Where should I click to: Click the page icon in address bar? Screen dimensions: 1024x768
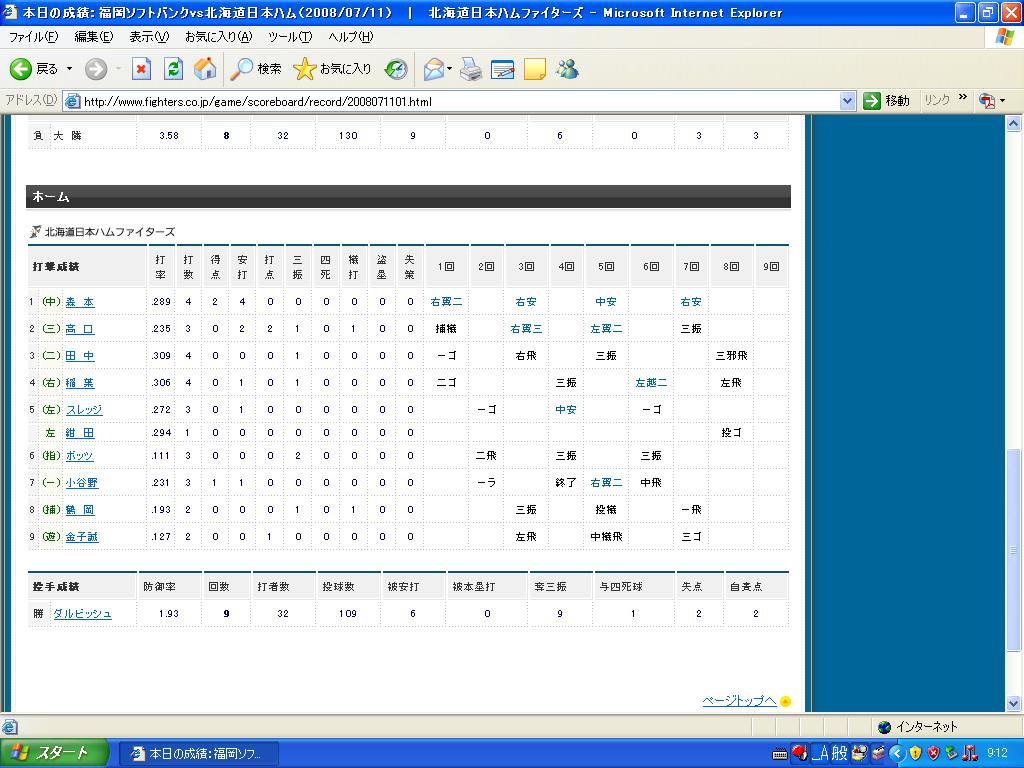72,101
